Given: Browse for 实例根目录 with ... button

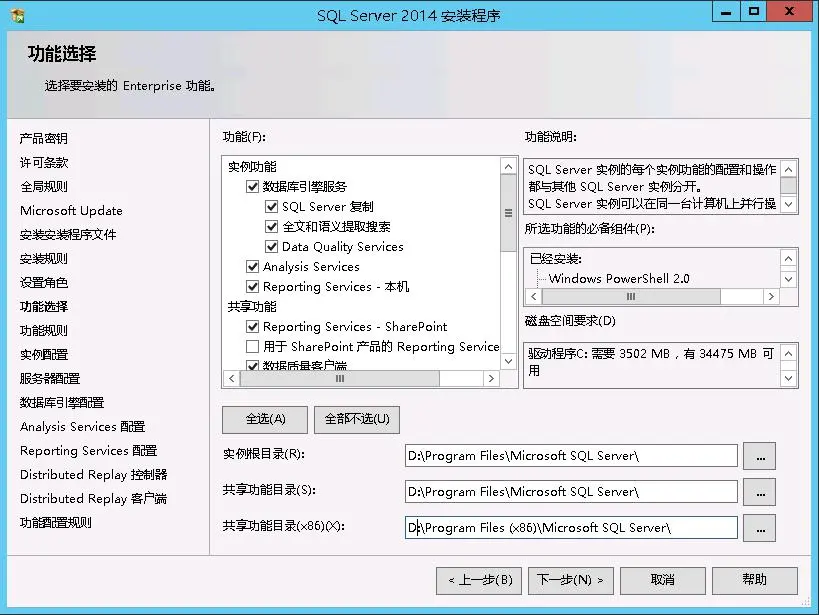Looking at the screenshot, I should pos(759,456).
